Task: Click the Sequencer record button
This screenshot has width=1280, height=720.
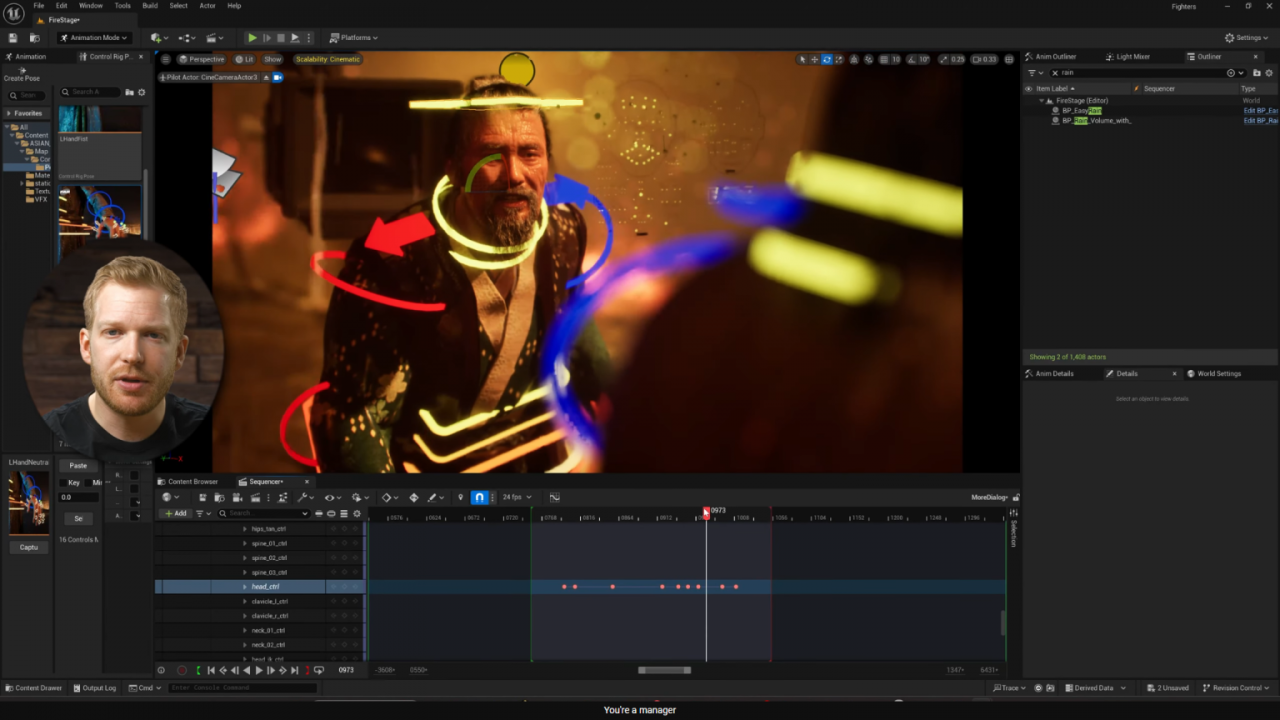Action: (182, 670)
